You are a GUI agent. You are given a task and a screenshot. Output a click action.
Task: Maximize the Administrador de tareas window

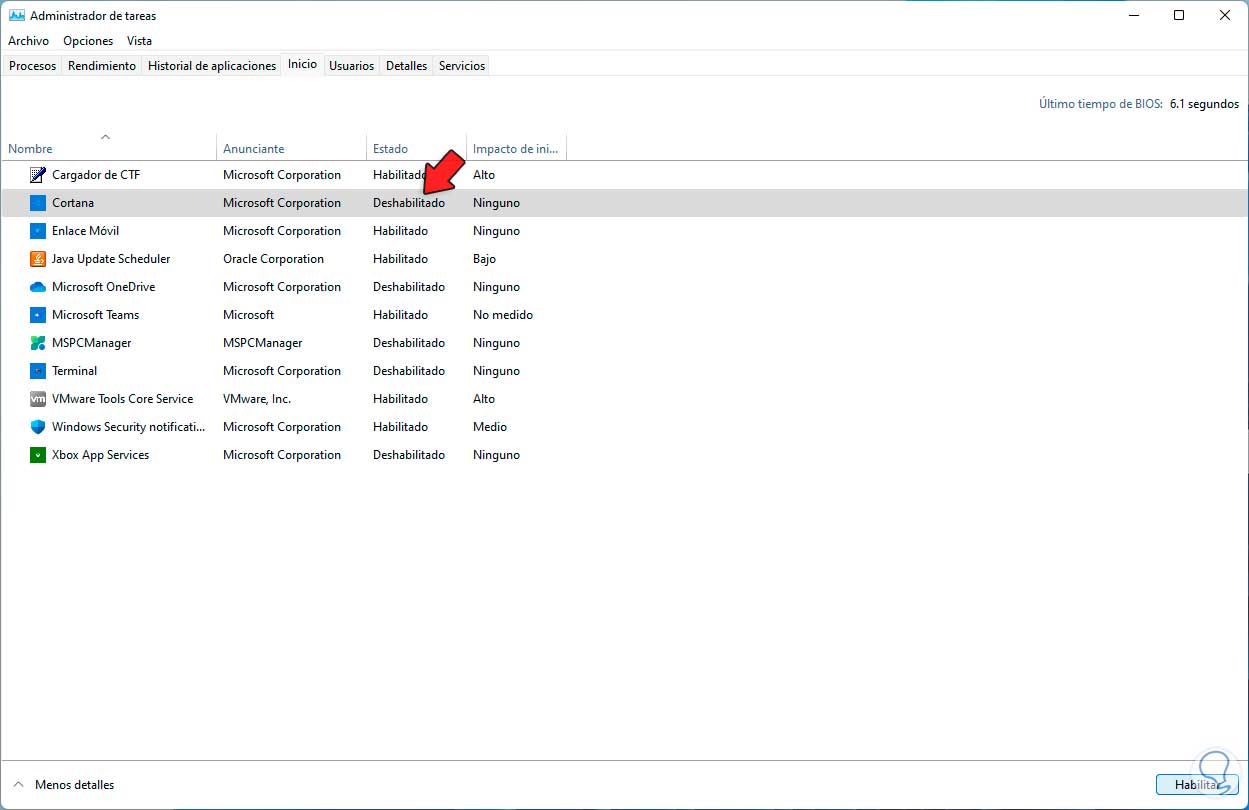point(1179,15)
